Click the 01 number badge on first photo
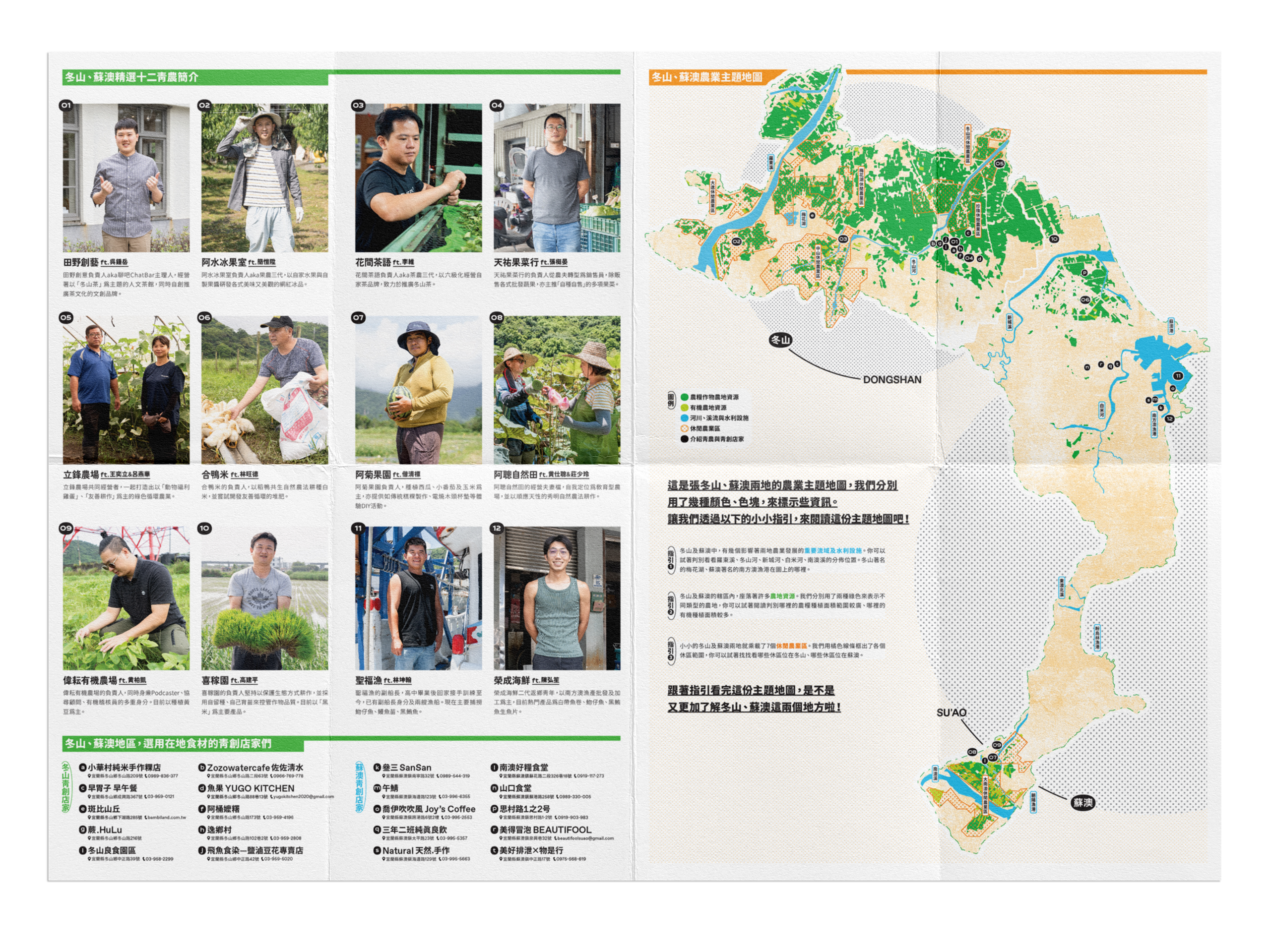 click(x=66, y=105)
